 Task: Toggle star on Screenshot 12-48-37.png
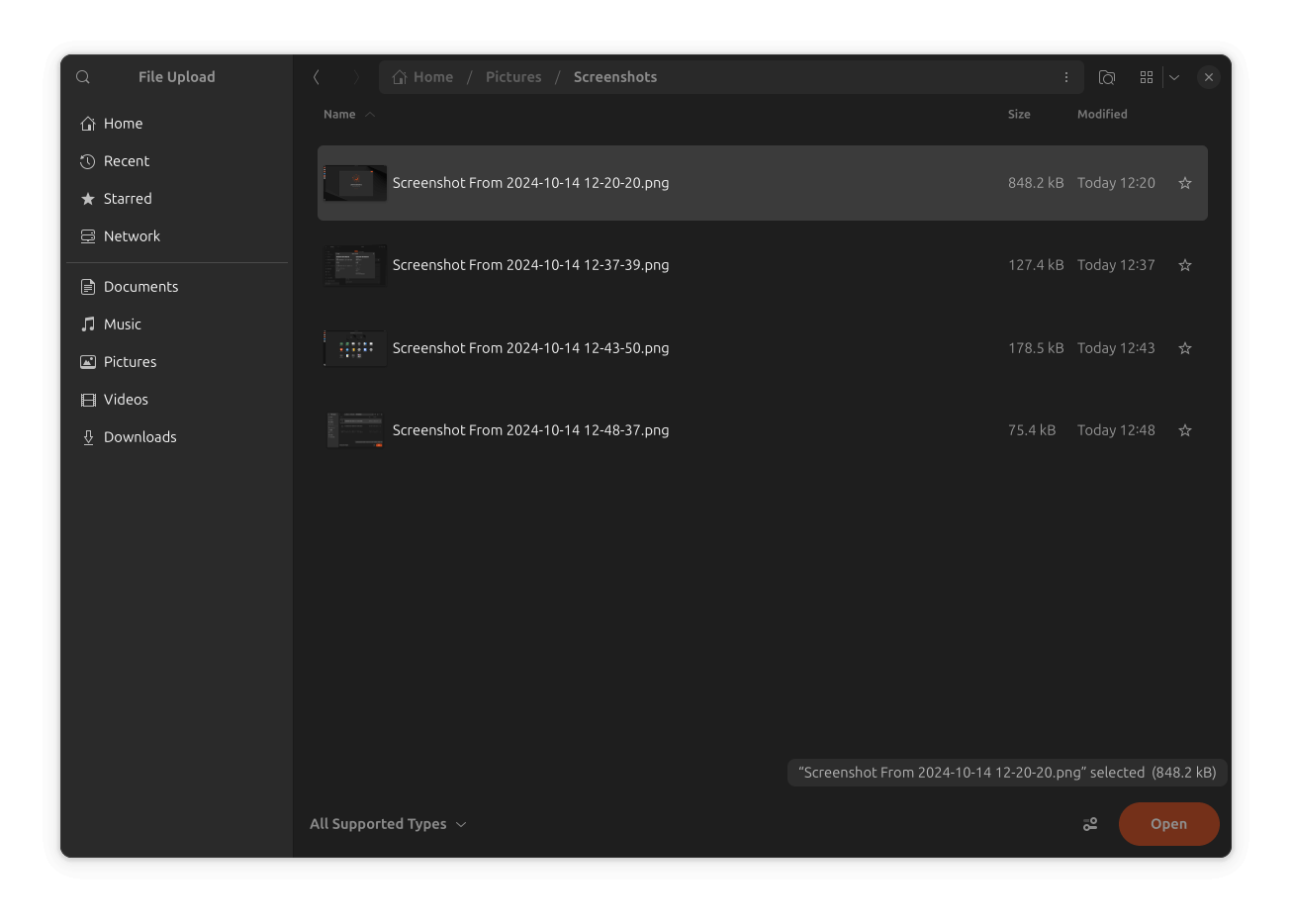coord(1184,430)
